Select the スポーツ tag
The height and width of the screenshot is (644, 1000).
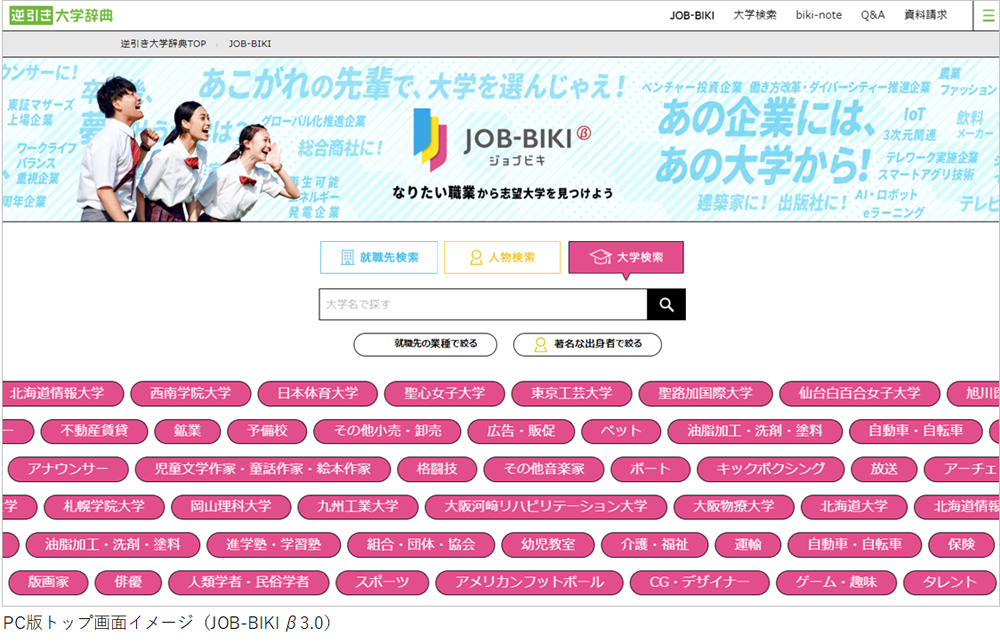pyautogui.click(x=383, y=582)
